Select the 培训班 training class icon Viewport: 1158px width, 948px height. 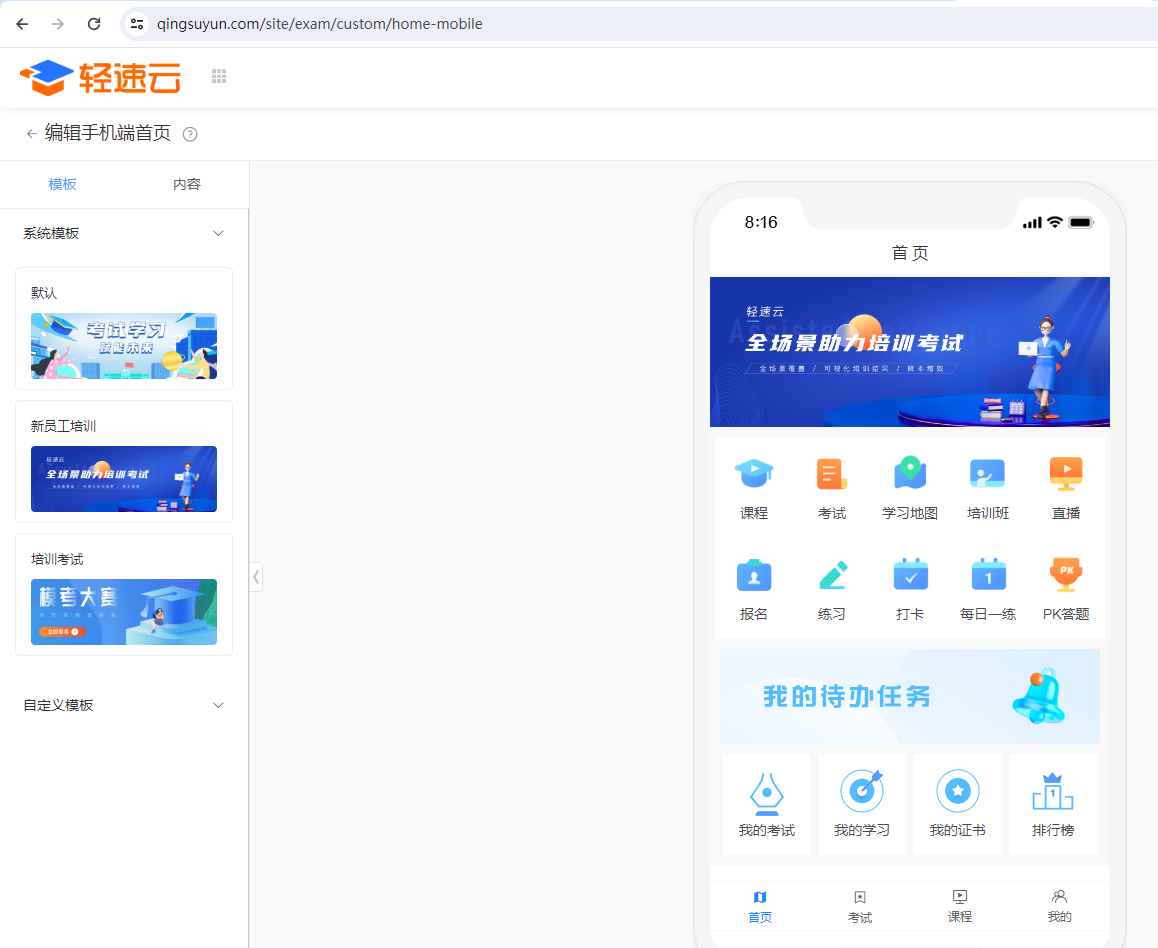click(987, 473)
